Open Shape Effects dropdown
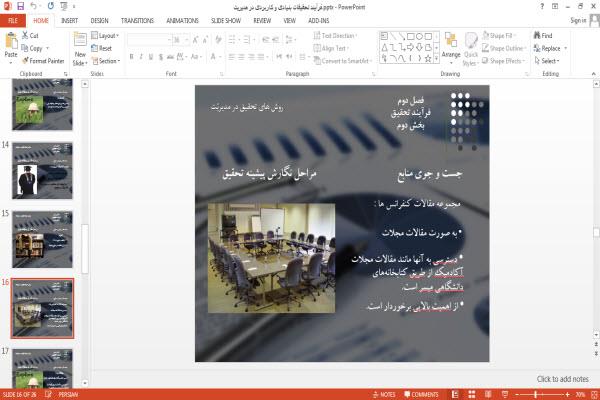600x400 pixels. (504, 61)
